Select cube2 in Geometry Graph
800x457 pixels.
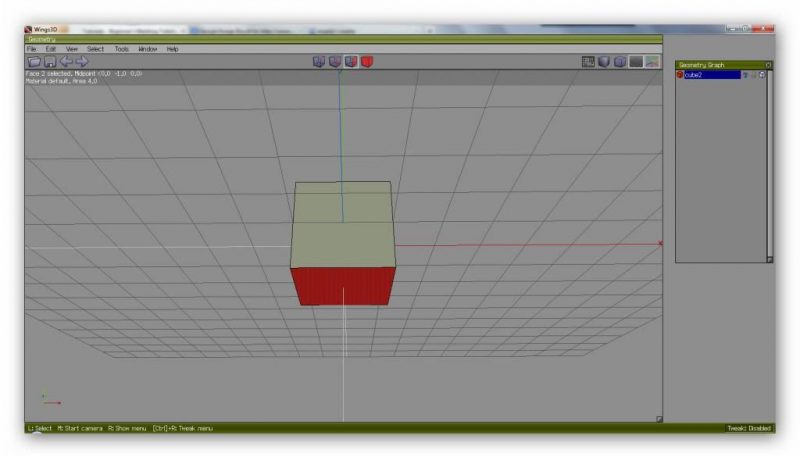click(710, 75)
